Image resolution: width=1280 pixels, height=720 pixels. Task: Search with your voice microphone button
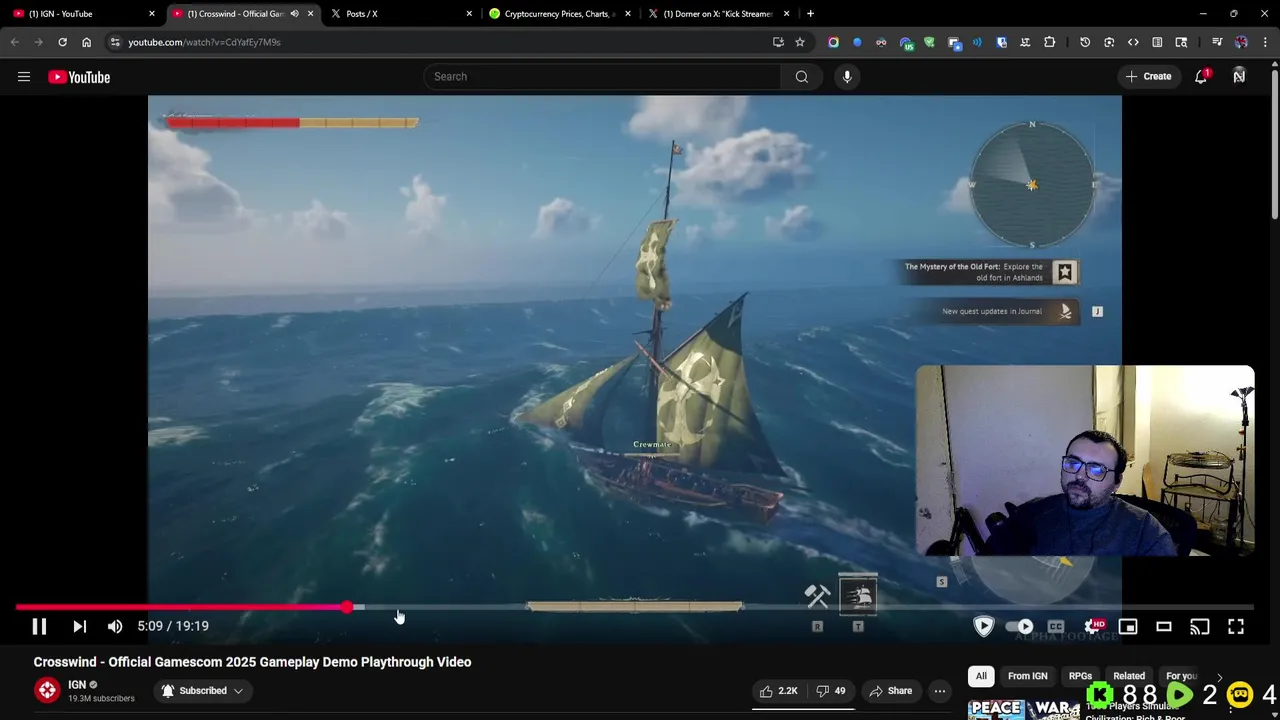tap(847, 77)
